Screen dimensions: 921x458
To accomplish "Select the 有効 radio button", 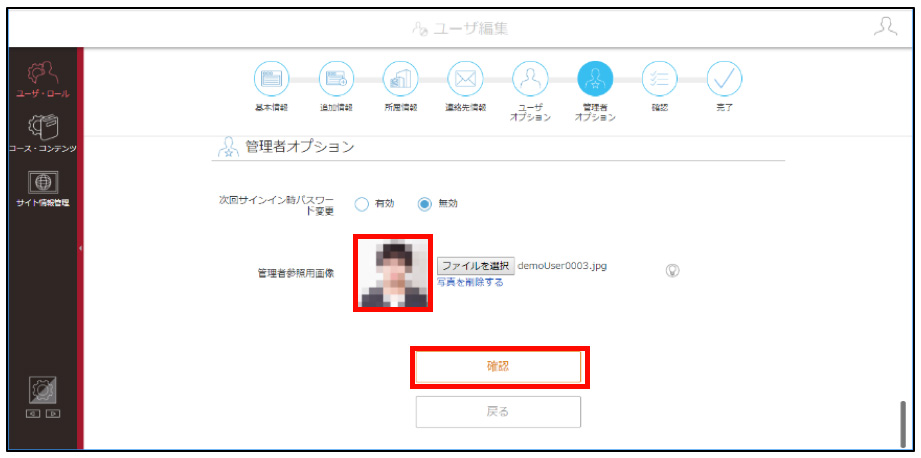I will click(362, 204).
